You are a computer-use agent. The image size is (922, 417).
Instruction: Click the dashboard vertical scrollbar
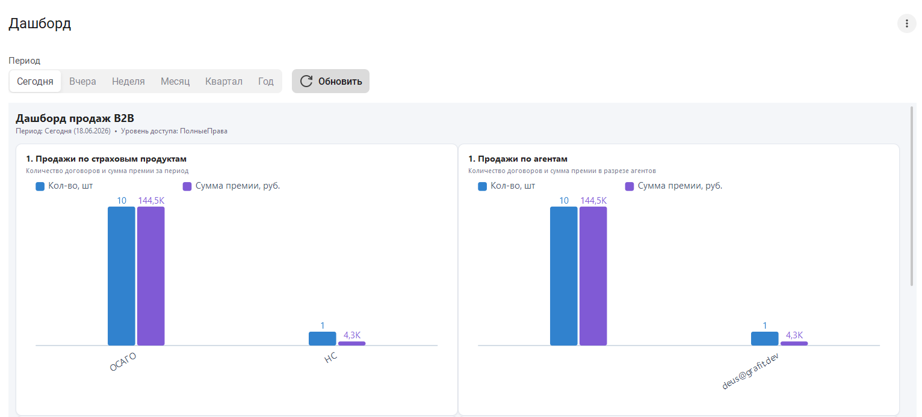click(x=911, y=195)
